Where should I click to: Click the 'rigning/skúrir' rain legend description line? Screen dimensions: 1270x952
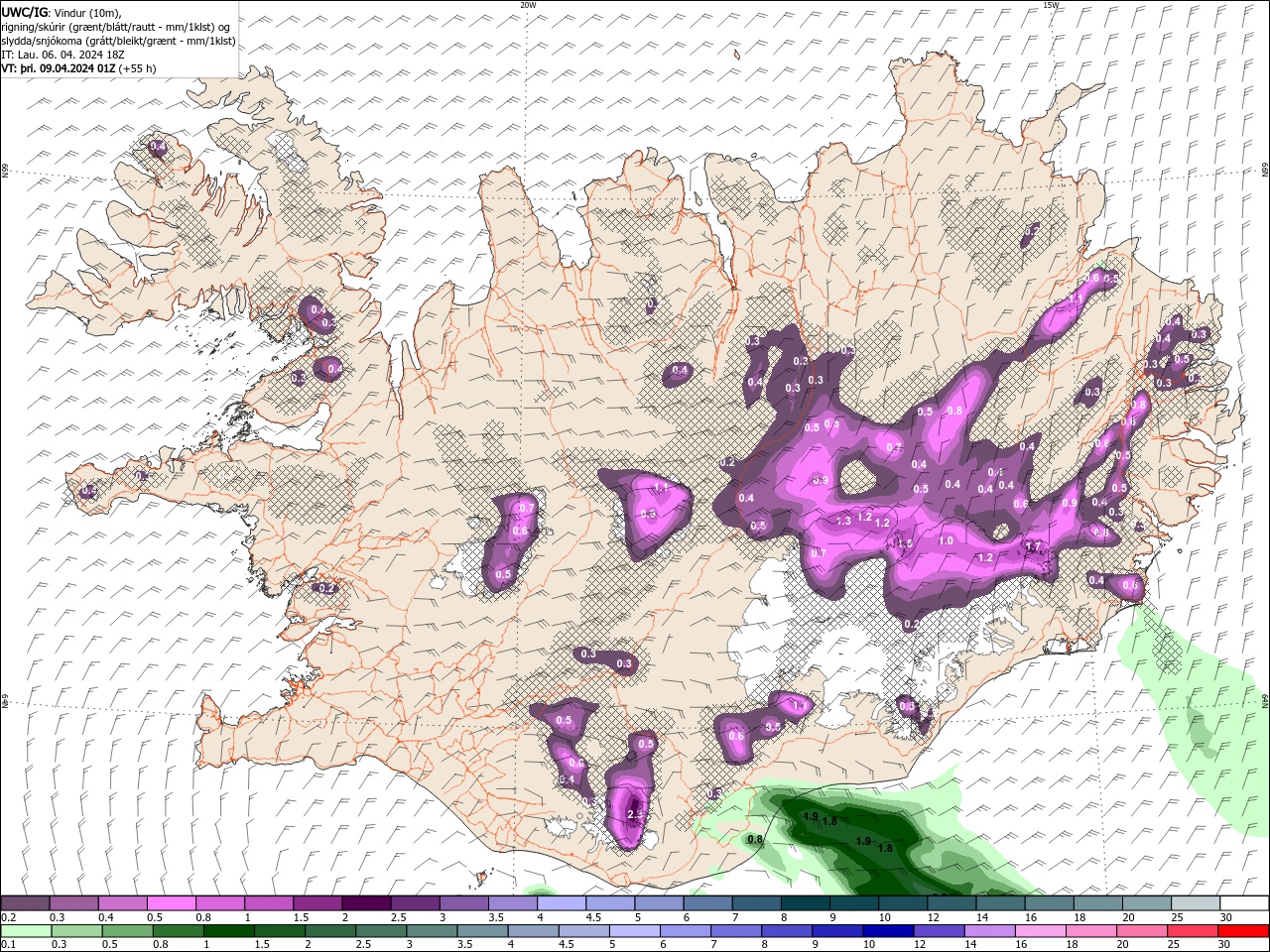point(116,26)
